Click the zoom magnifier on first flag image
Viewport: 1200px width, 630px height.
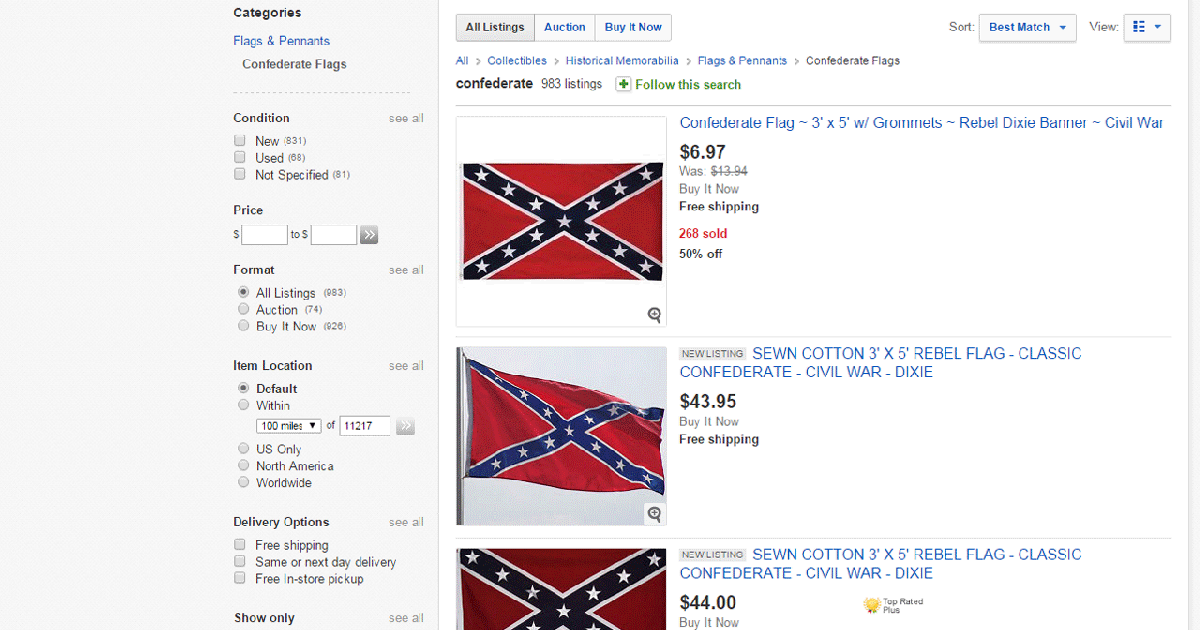click(654, 315)
